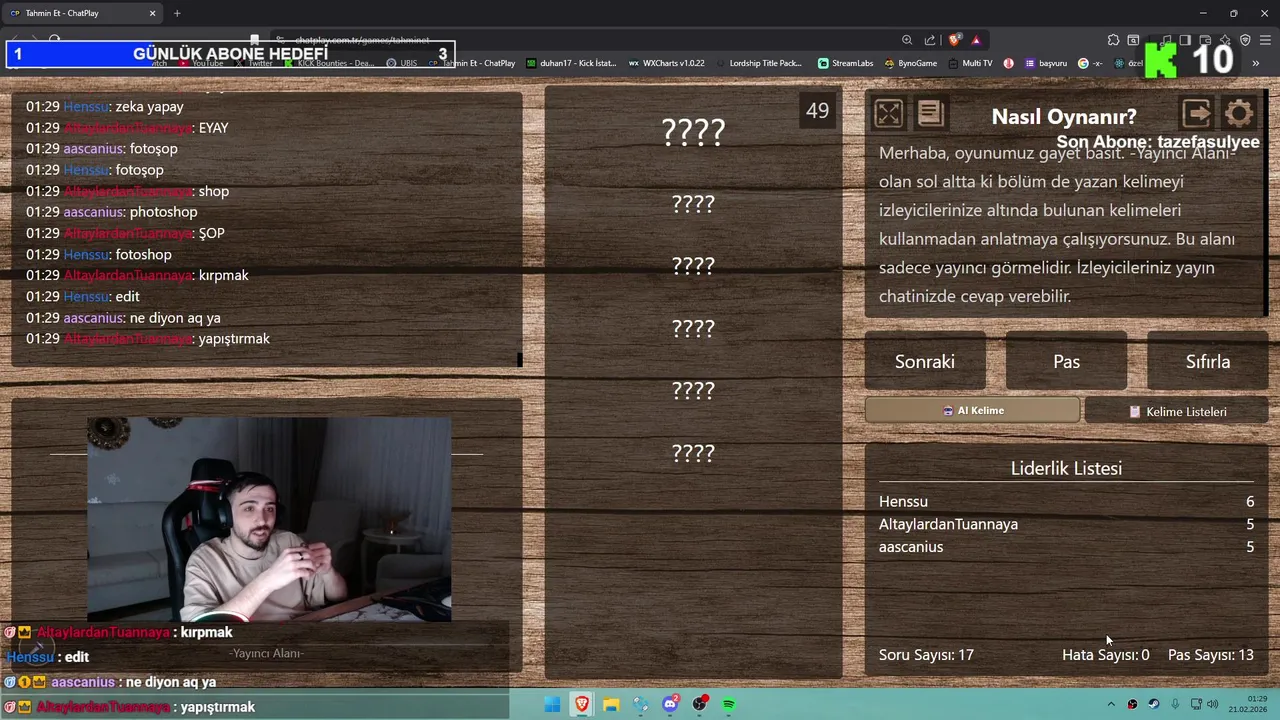Screen dimensions: 1280x720
Task: Click Steam icon in system tray
Action: (x=1154, y=704)
